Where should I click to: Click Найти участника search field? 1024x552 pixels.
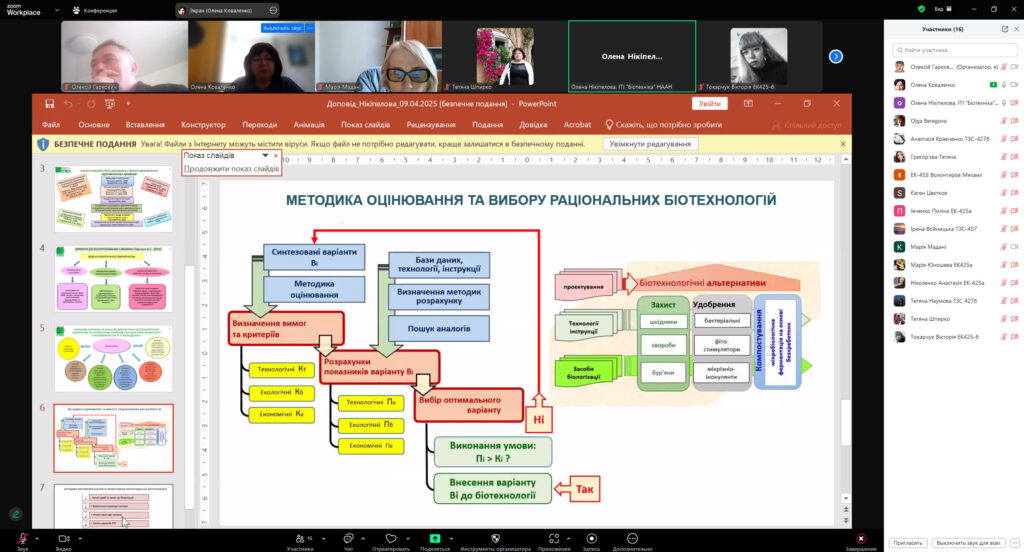click(x=954, y=50)
